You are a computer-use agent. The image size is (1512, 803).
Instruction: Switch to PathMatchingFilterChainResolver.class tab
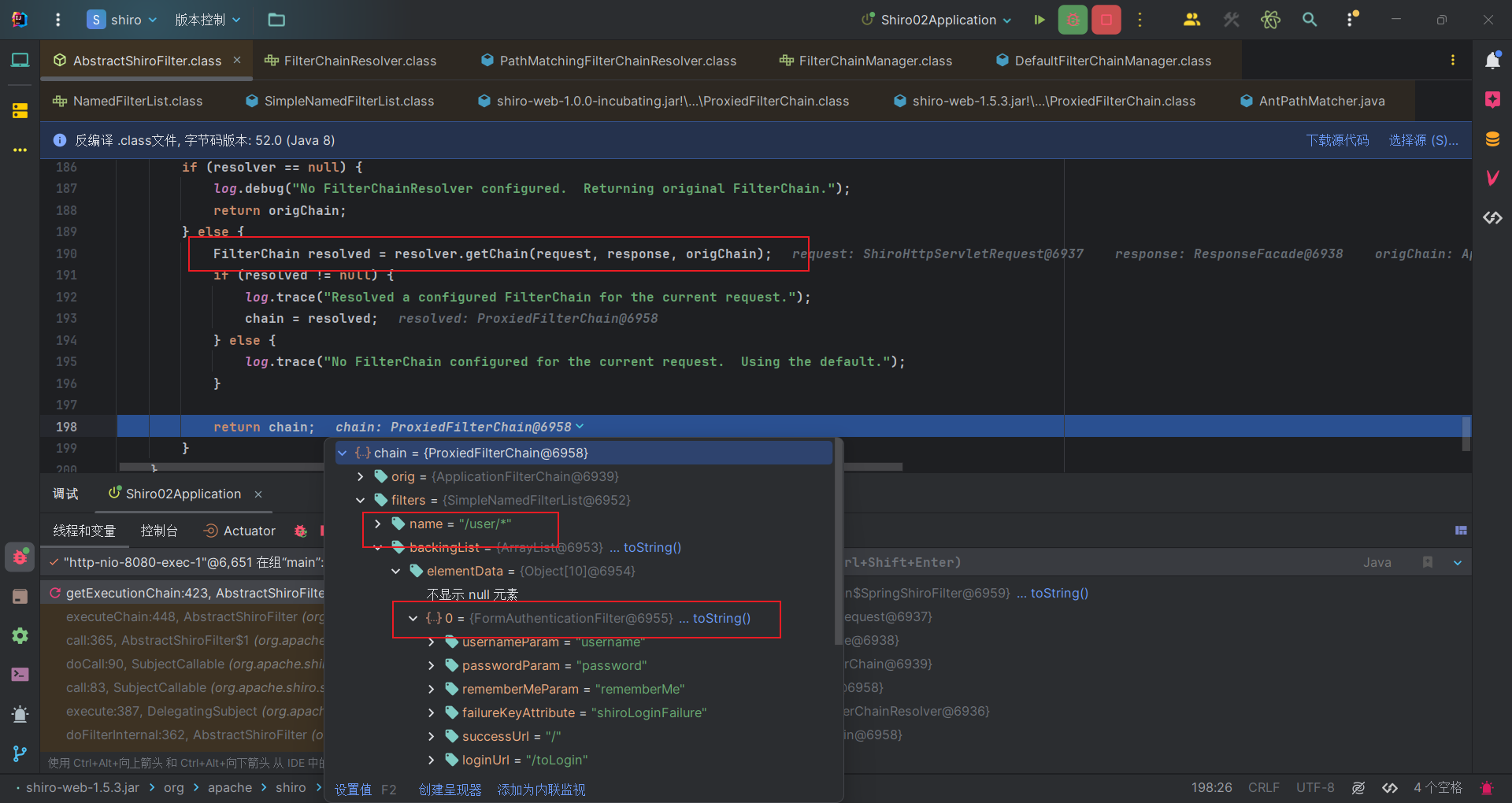pos(609,61)
